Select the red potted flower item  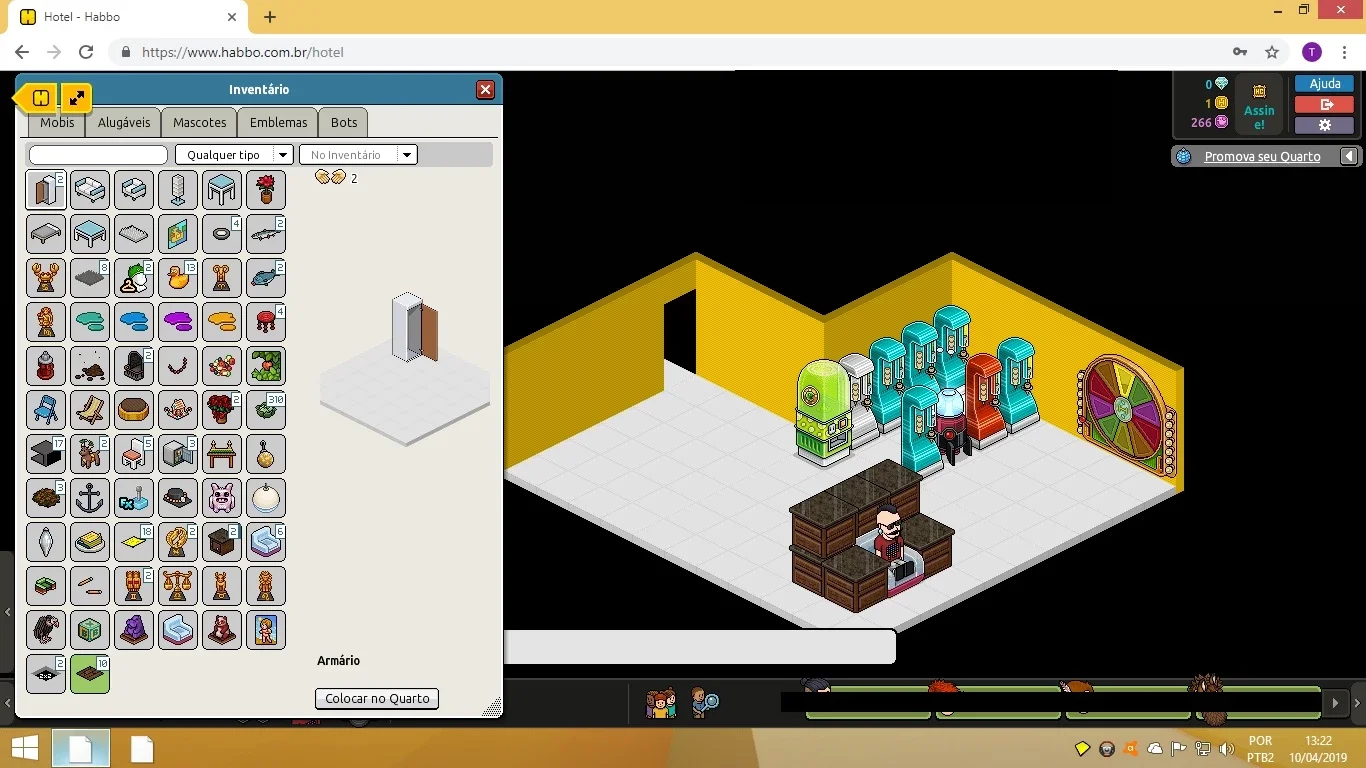coord(266,190)
